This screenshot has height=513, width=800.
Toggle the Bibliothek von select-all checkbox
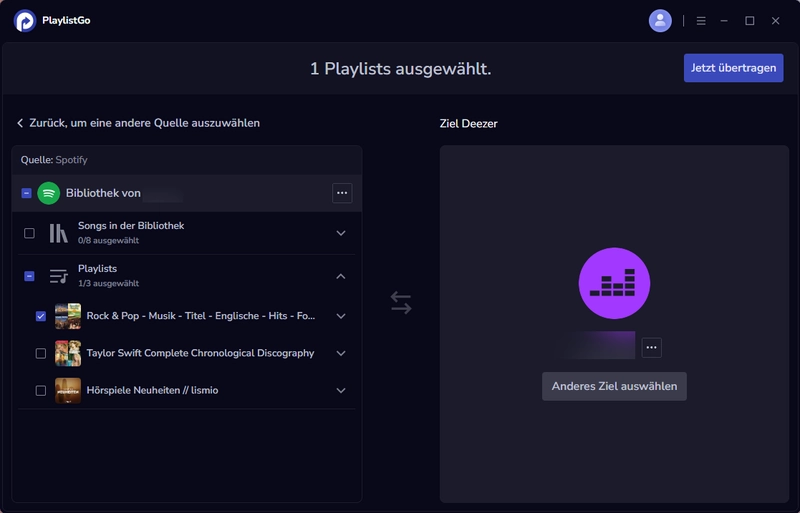tap(27, 193)
